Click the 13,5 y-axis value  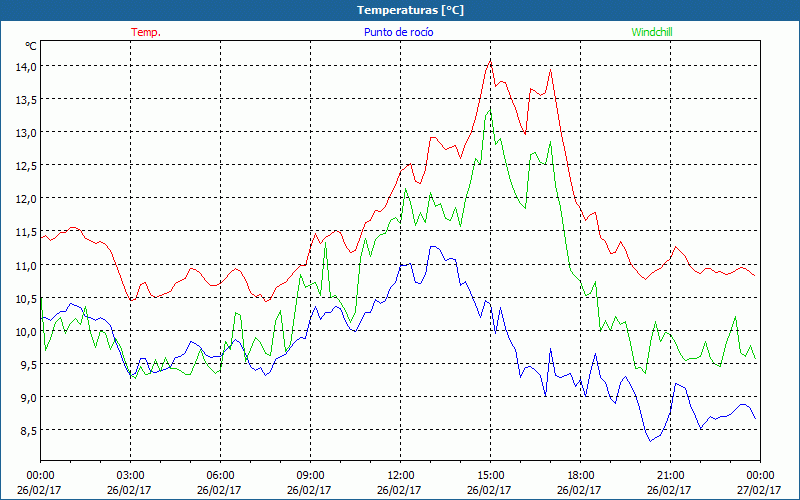26,99
